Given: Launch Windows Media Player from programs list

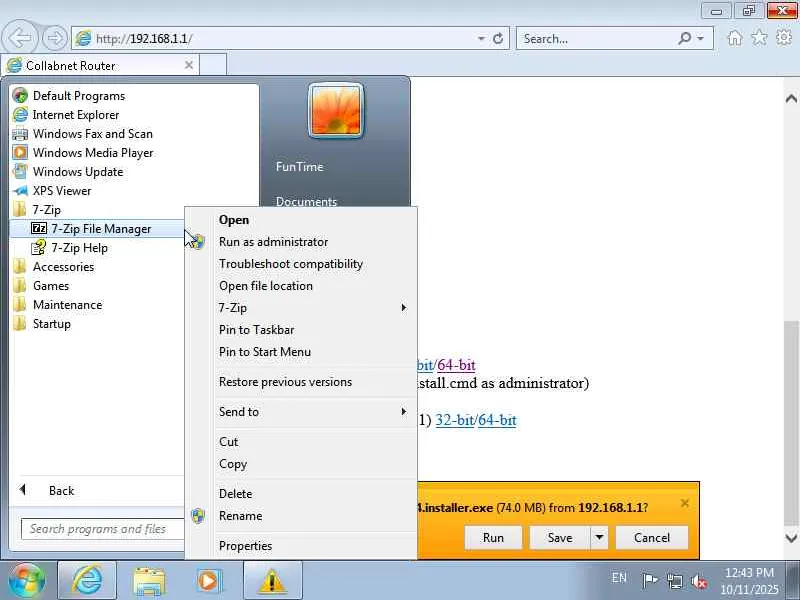Looking at the screenshot, I should [20, 153].
